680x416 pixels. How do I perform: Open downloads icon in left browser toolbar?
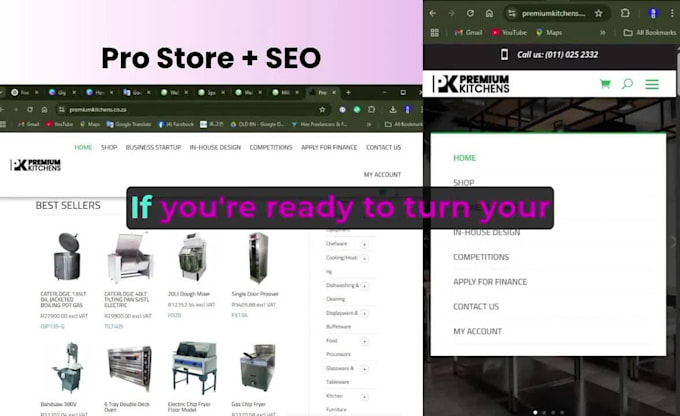[392, 110]
